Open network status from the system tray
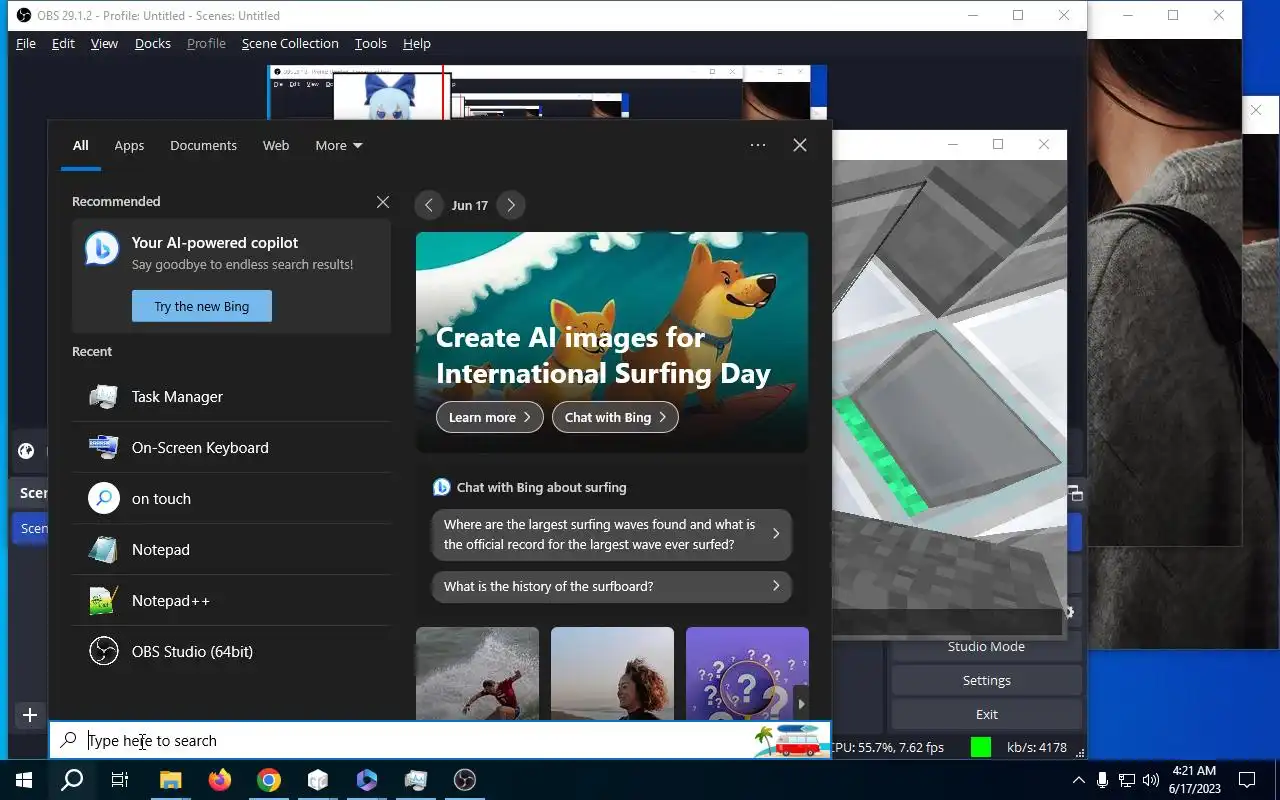1280x800 pixels. point(1127,780)
